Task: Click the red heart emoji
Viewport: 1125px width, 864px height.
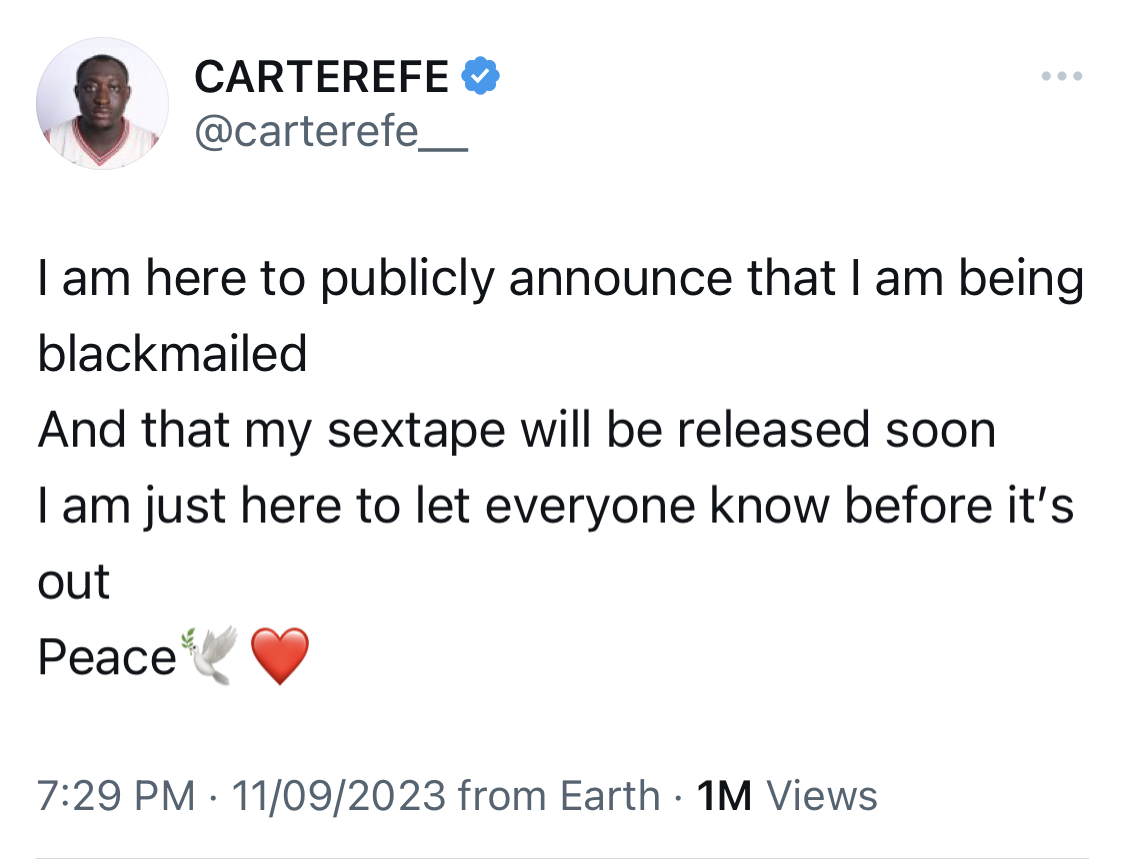Action: (280, 656)
